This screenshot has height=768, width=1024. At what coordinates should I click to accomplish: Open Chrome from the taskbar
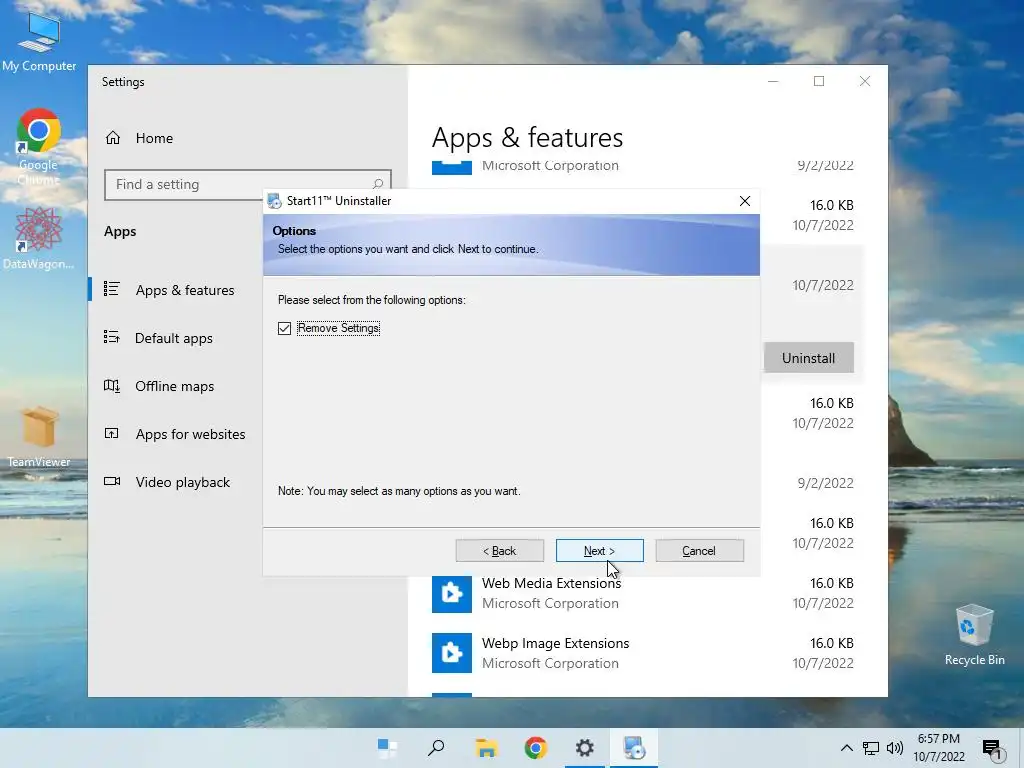tap(536, 748)
